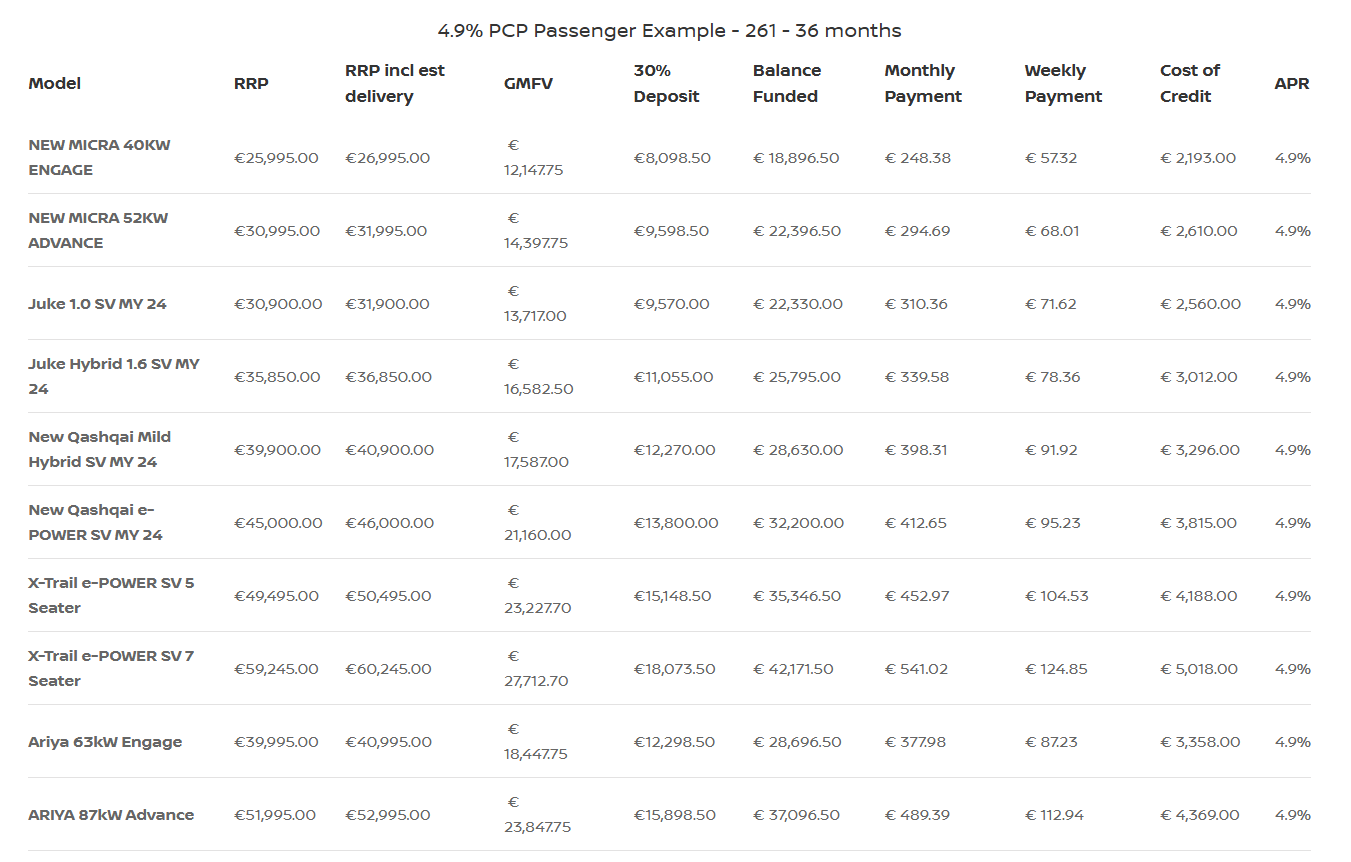This screenshot has height=862, width=1351.
Task: Click New Qashqai e-POWER SV model name
Action: tap(95, 523)
